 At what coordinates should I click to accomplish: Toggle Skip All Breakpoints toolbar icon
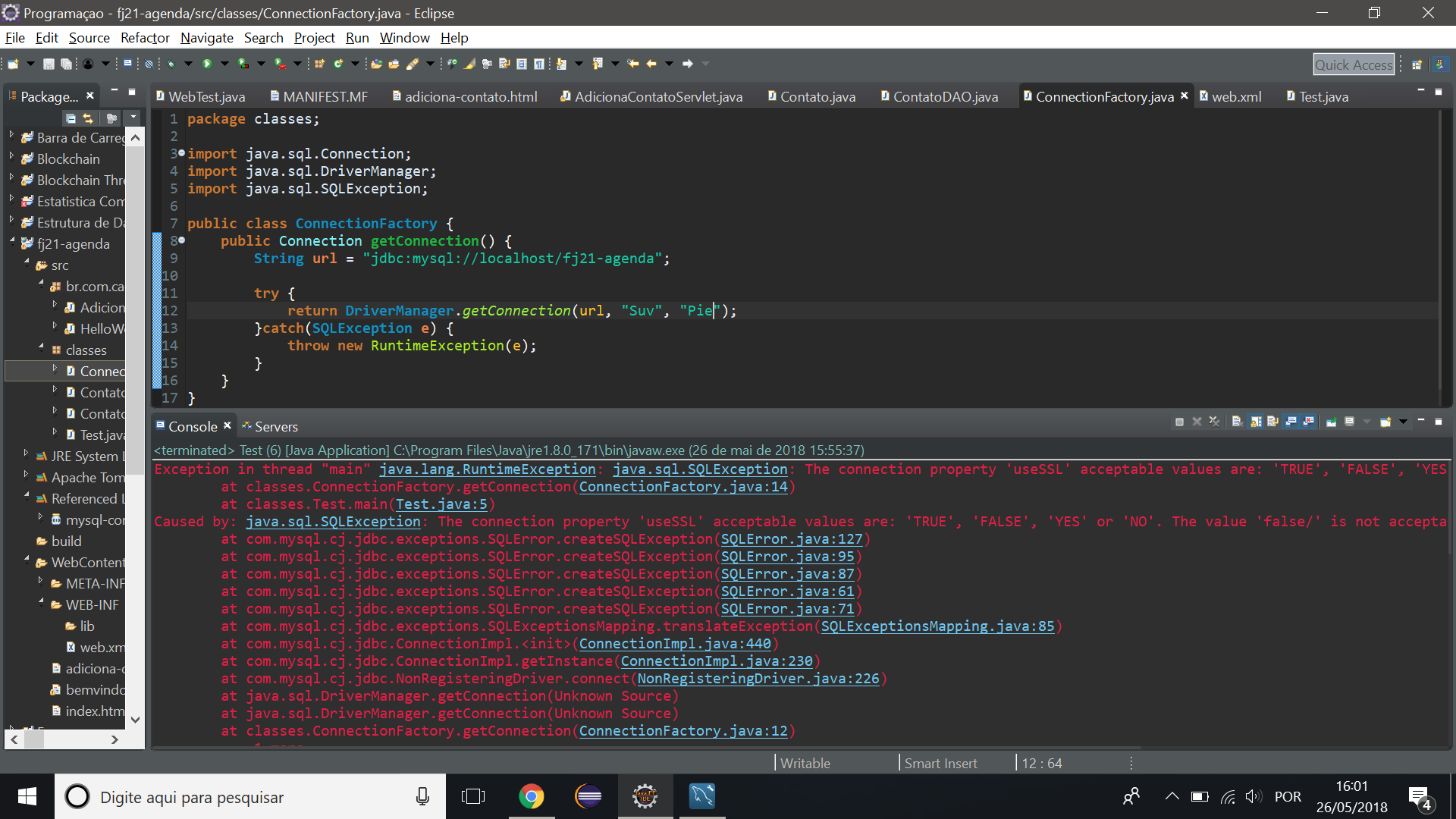(x=149, y=64)
